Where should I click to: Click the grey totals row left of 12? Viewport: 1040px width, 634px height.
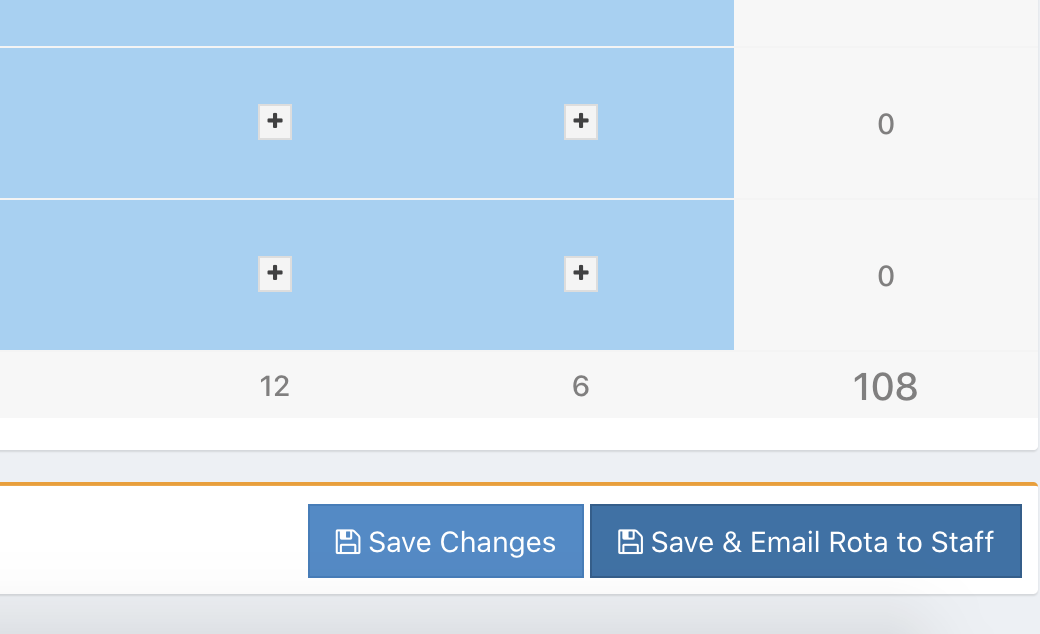(x=120, y=386)
